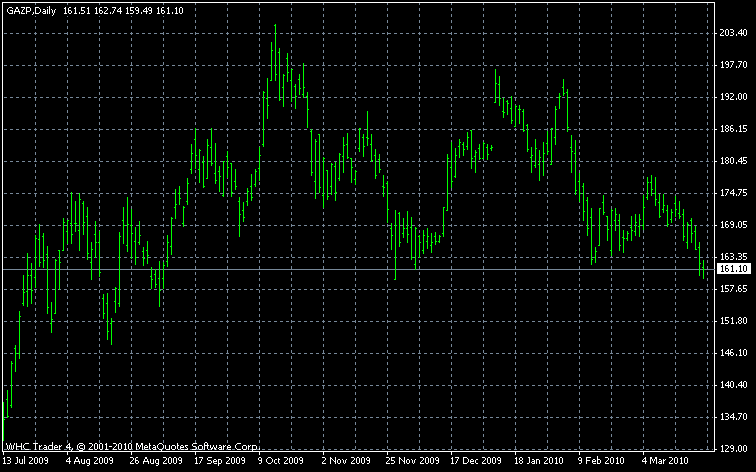Click the GAZP,Daily chart title

[30, 10]
